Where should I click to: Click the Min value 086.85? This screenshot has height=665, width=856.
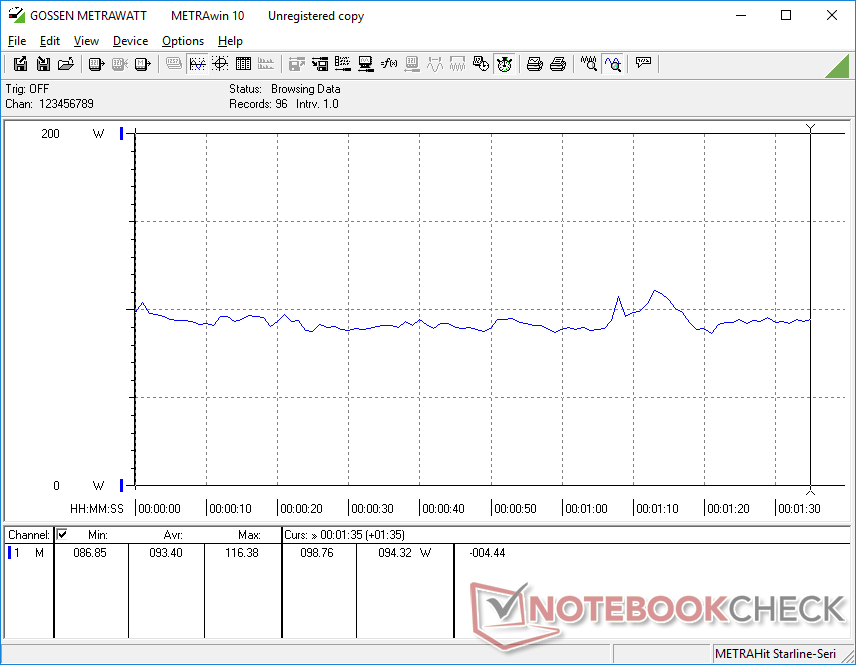click(x=90, y=553)
